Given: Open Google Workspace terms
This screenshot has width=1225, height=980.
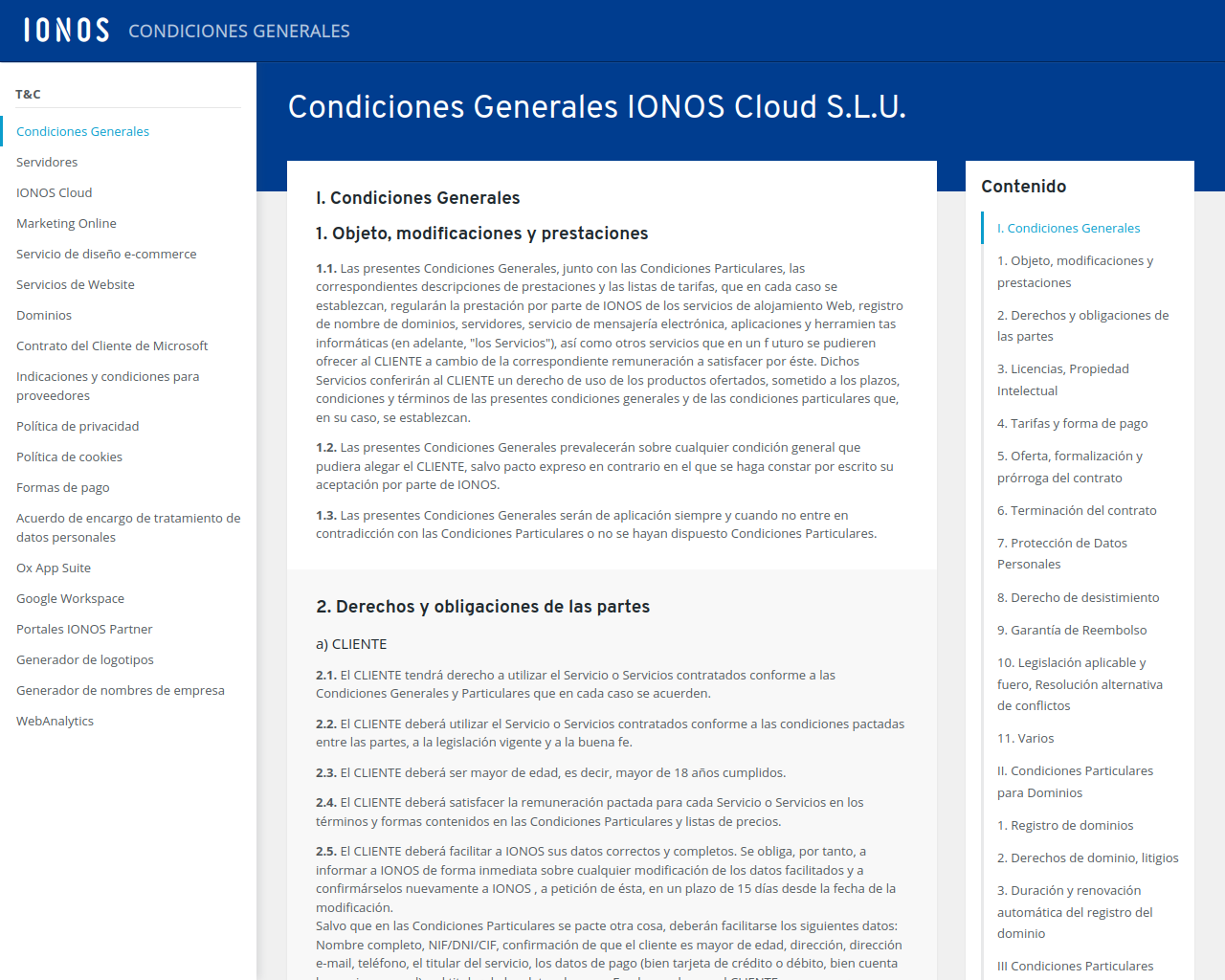Looking at the screenshot, I should coord(70,598).
